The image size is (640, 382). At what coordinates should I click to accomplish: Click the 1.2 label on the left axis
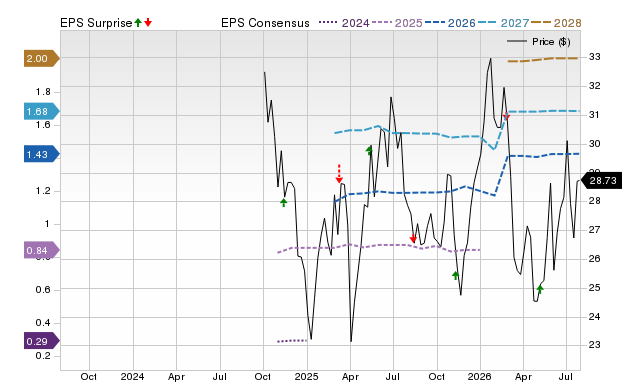coord(43,191)
